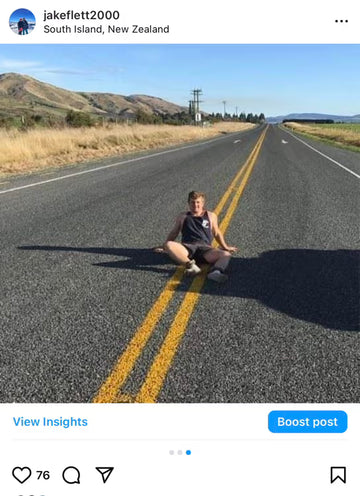
Task: Jump to the first carousel dot
Action: (x=171, y=452)
